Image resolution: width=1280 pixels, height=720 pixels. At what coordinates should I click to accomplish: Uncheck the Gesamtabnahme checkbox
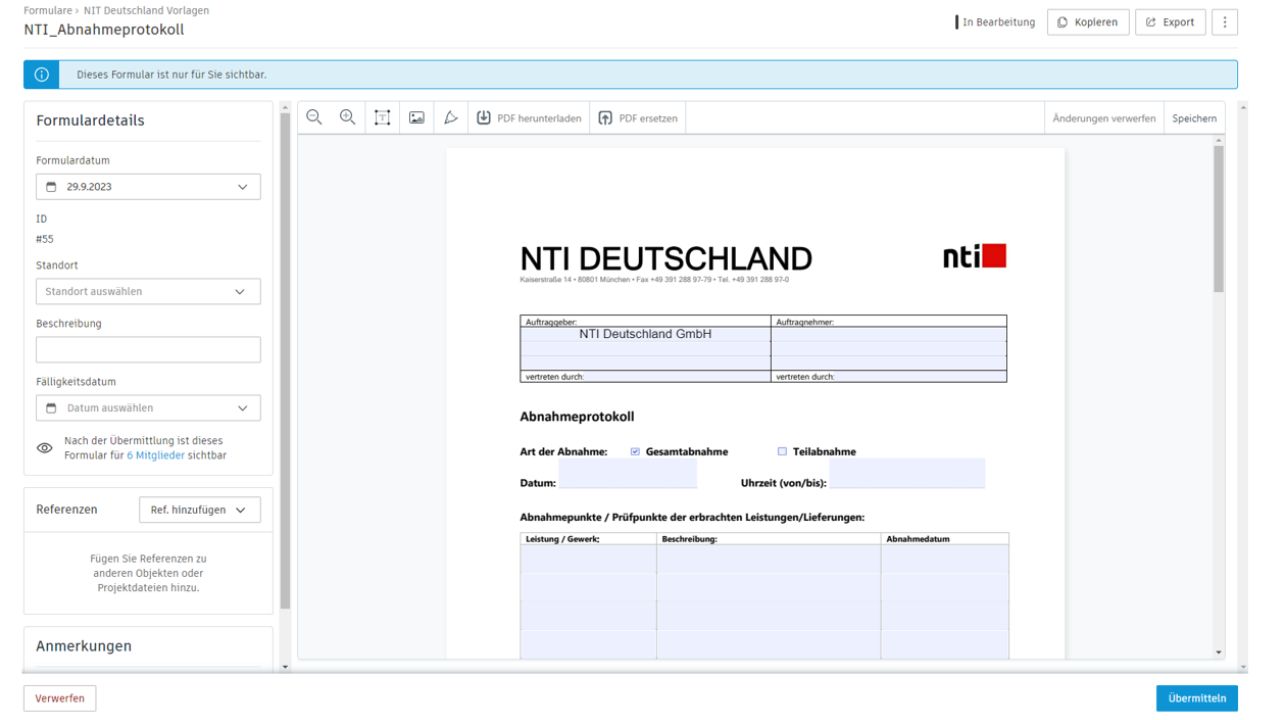click(x=635, y=451)
